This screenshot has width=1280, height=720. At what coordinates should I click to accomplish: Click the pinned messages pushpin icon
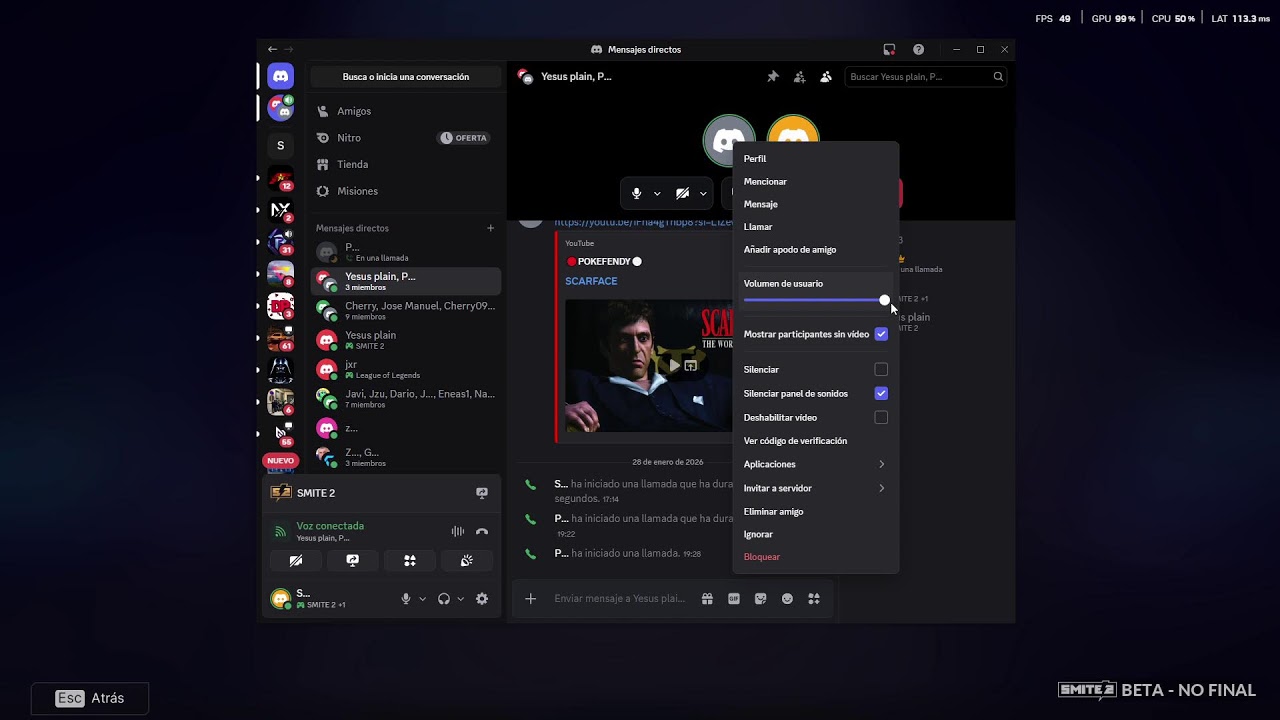pos(773,77)
